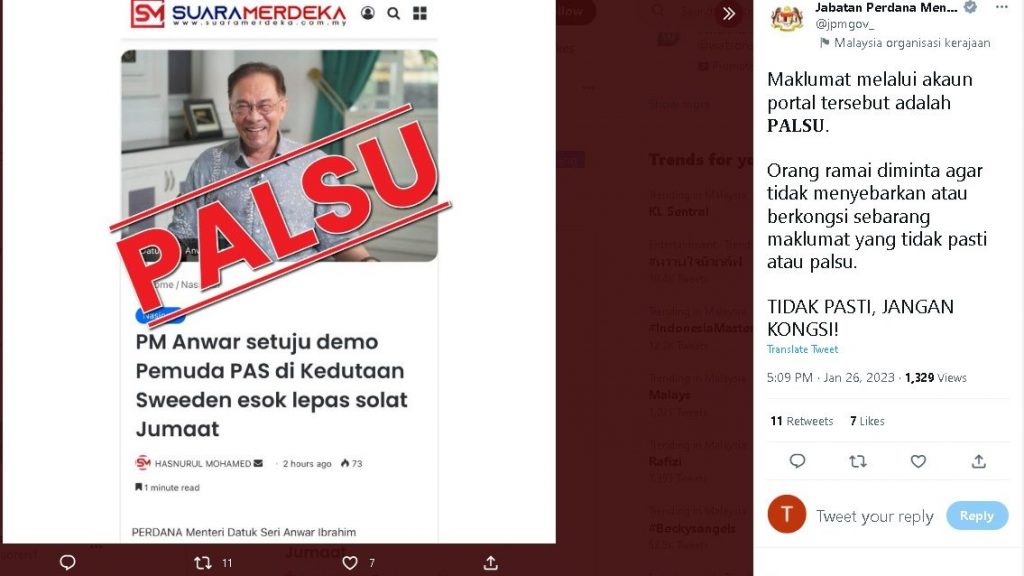Open the search icon in Suara Merdeka header
This screenshot has height=576, width=1024.
pos(393,13)
